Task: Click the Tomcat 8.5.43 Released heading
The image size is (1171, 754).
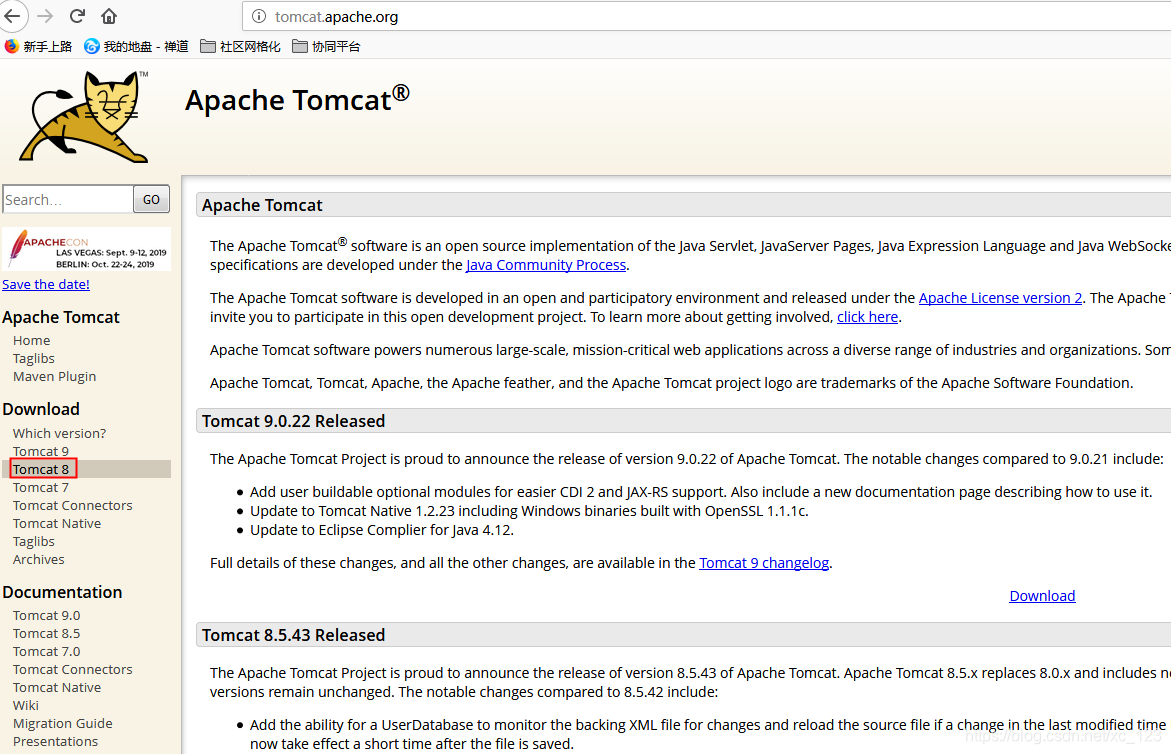Action: [x=293, y=635]
